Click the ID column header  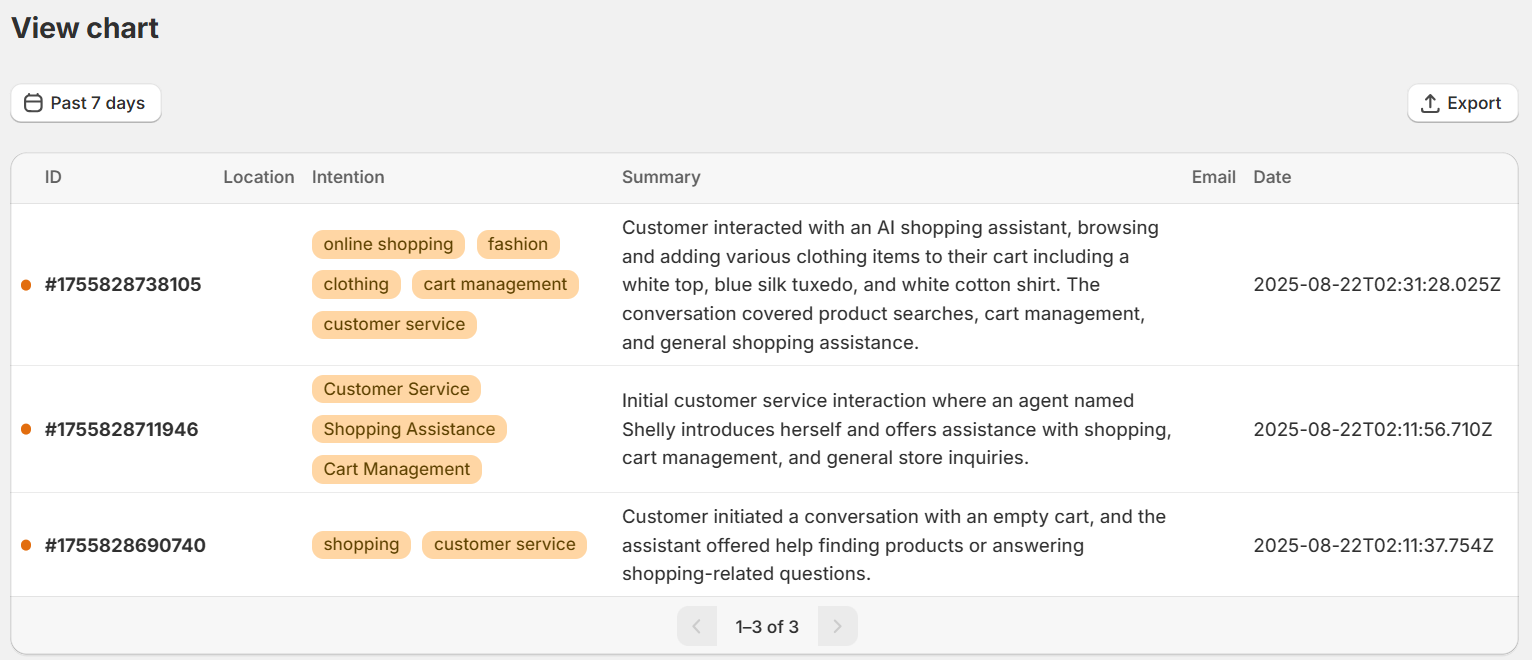(x=53, y=177)
